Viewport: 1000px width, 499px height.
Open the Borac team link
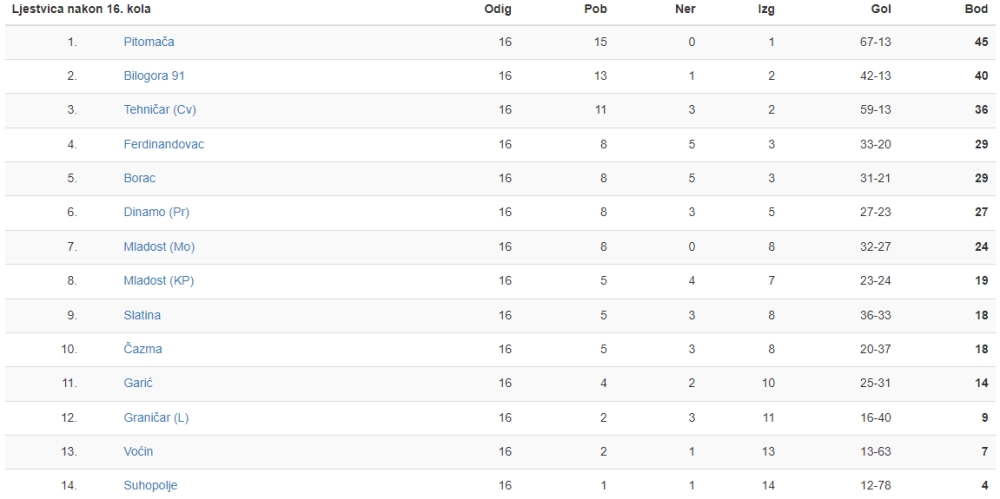tap(140, 178)
